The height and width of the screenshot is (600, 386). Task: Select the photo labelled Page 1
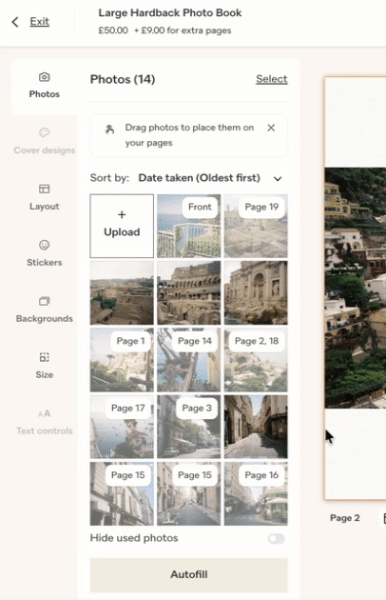tap(122, 360)
